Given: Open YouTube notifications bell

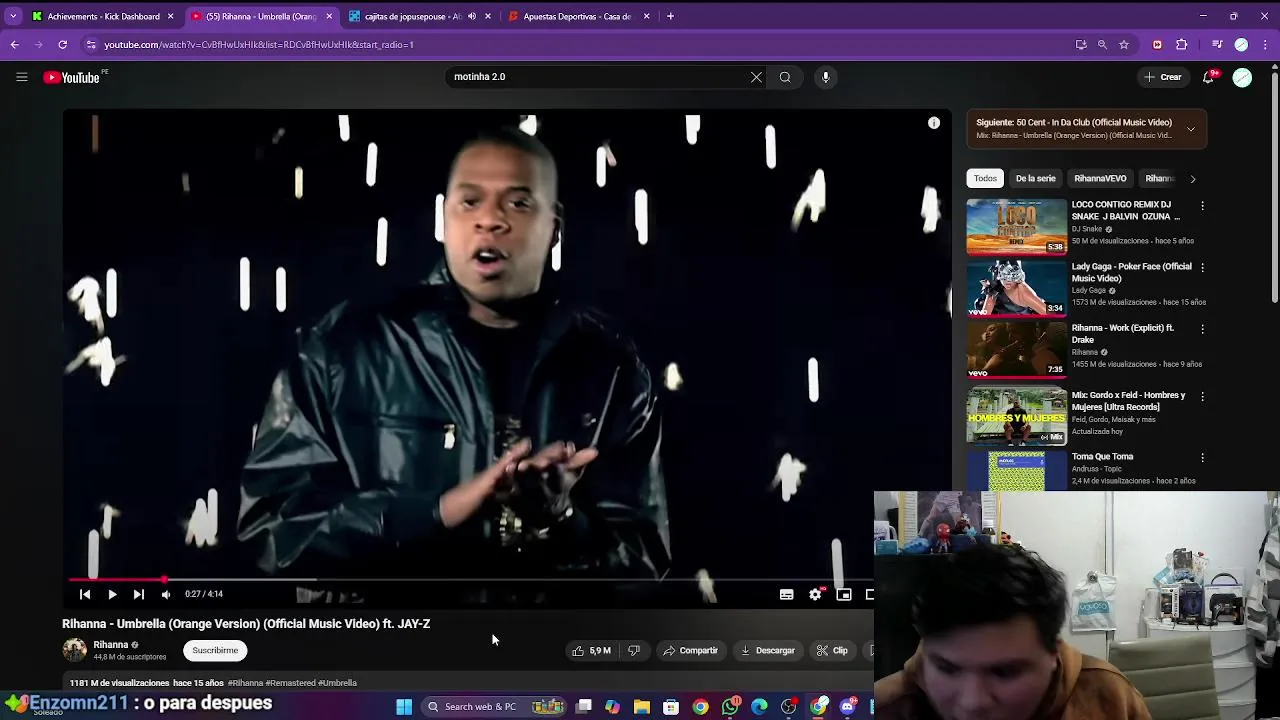Looking at the screenshot, I should pos(1209,77).
